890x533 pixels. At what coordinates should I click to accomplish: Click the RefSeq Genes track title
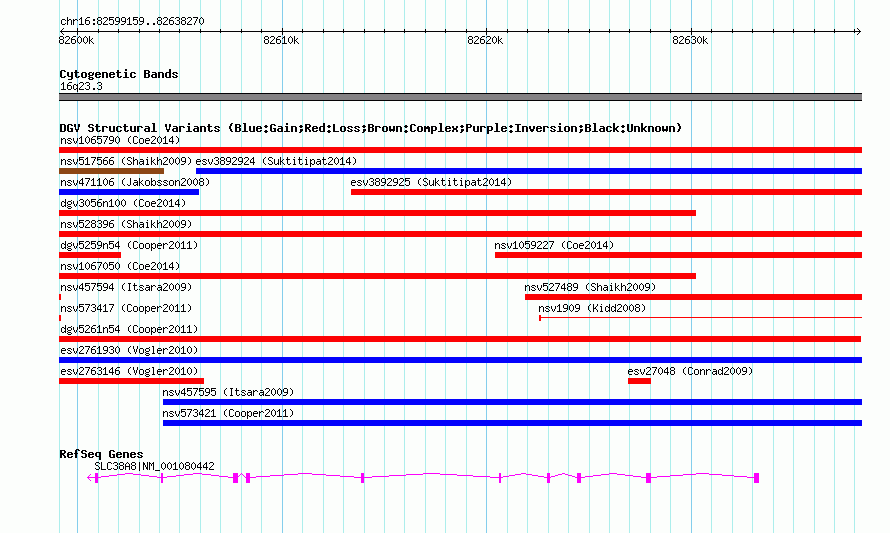[101, 454]
